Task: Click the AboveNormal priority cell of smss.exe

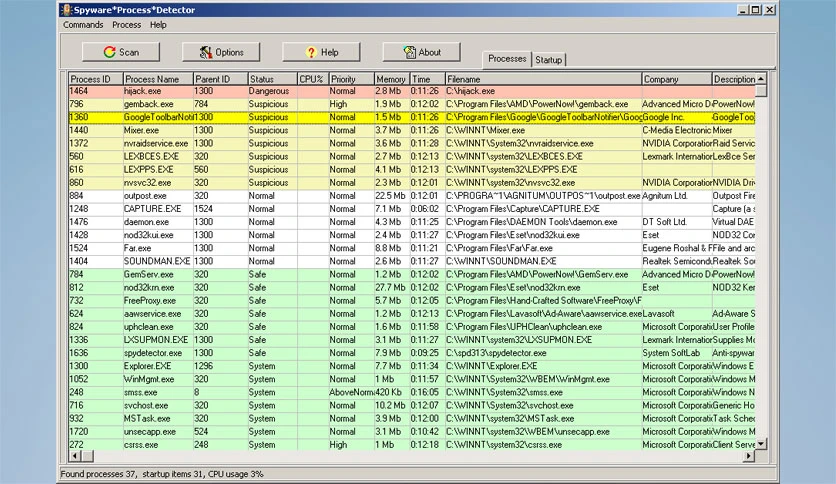Action: (x=351, y=392)
